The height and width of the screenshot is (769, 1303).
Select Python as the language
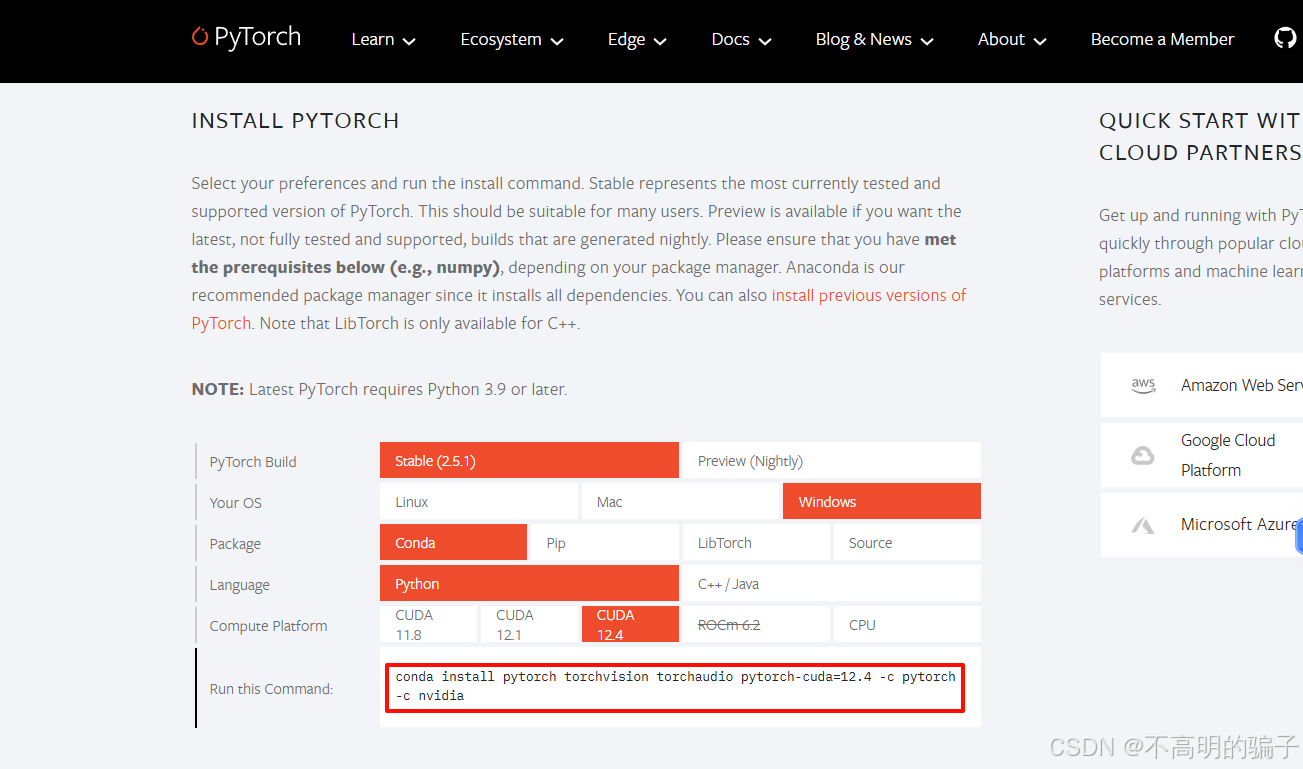coord(529,583)
